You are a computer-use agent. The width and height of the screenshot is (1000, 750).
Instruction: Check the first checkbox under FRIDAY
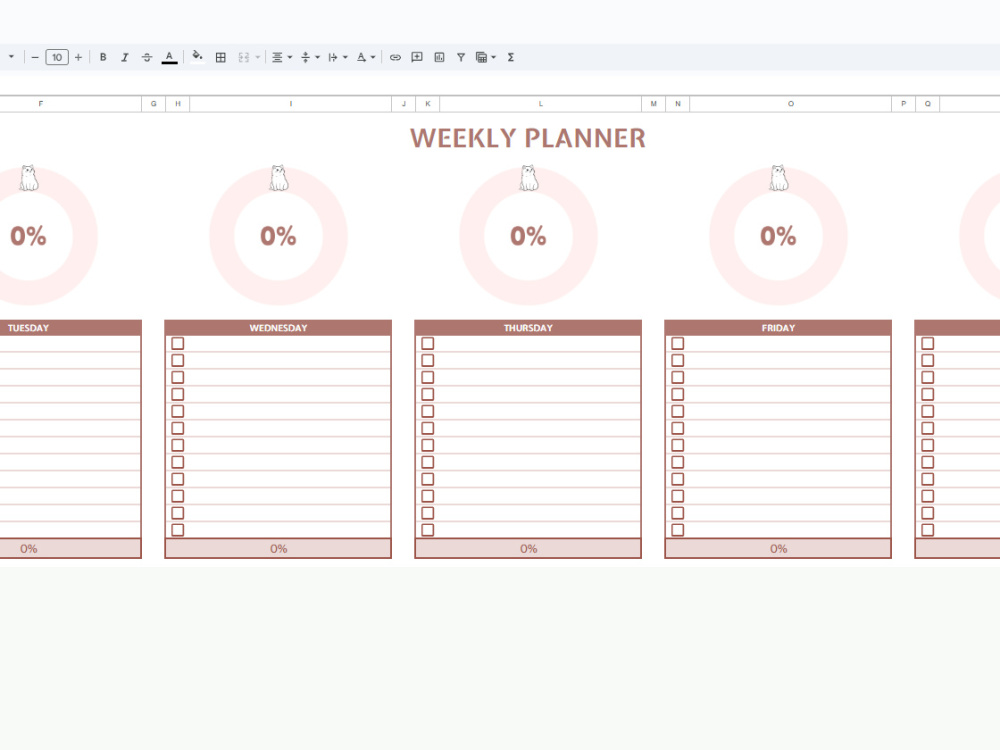(x=678, y=344)
